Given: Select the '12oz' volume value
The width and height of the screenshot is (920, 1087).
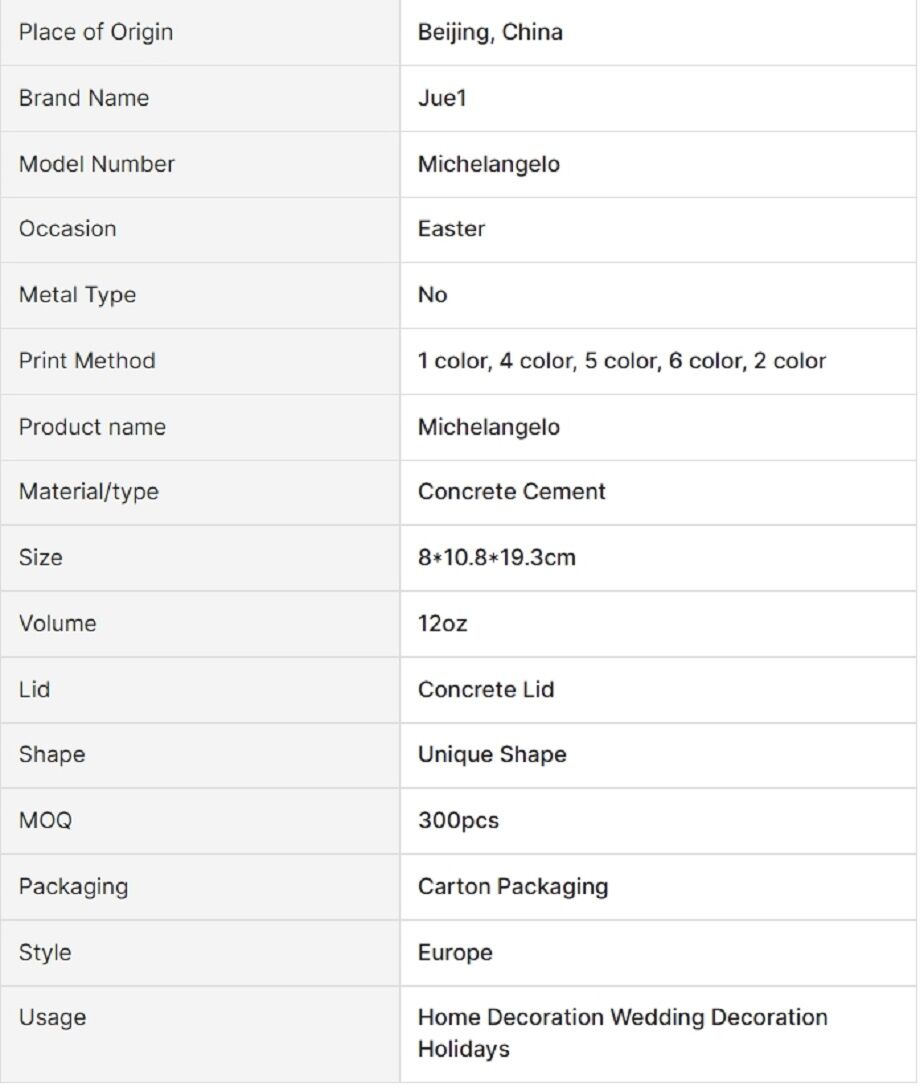Looking at the screenshot, I should pyautogui.click(x=442, y=624).
